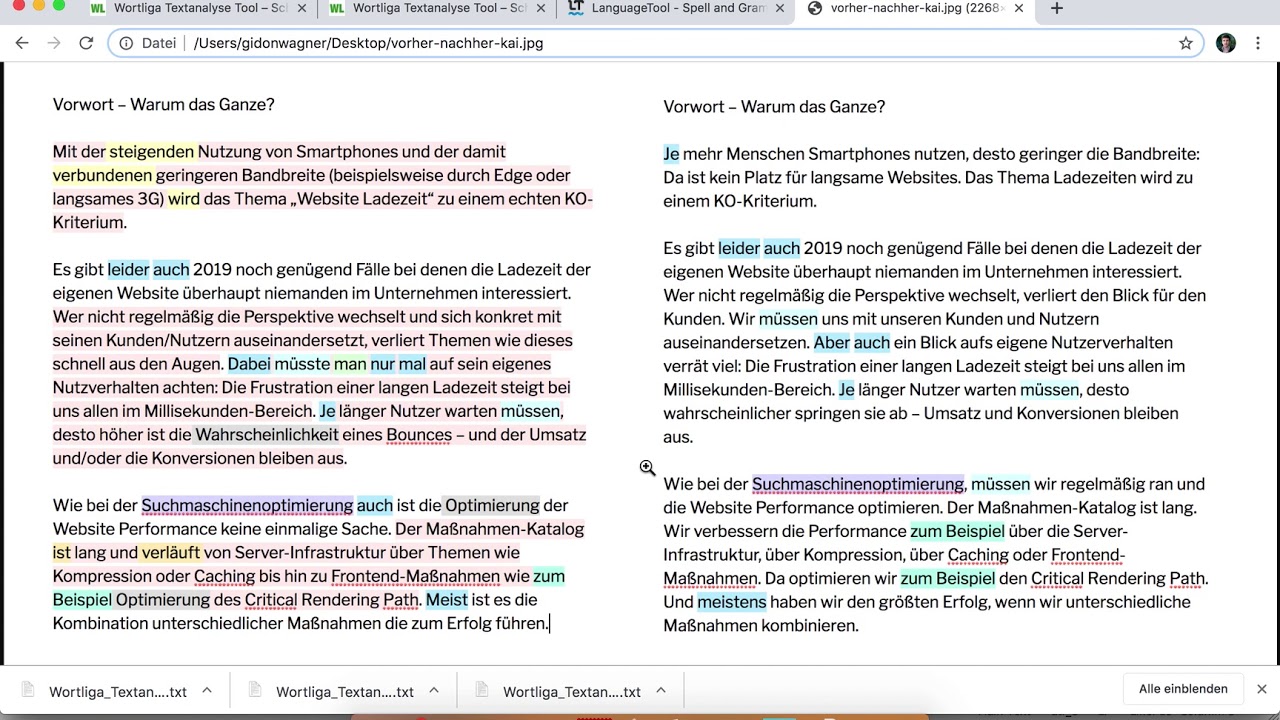
Task: Open the Chrome three-dot menu
Action: pyautogui.click(x=1258, y=43)
